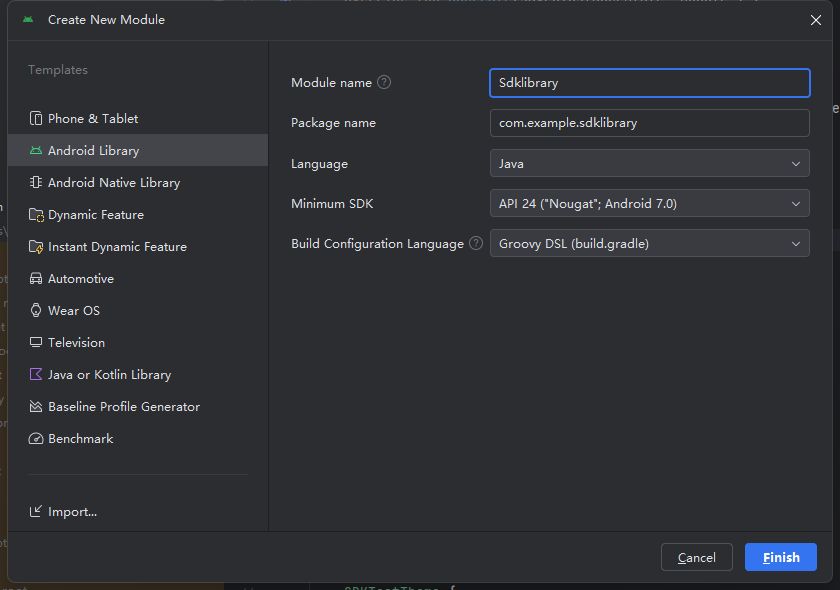840x590 pixels.
Task: Click the Create New Module title text
Action: click(106, 20)
